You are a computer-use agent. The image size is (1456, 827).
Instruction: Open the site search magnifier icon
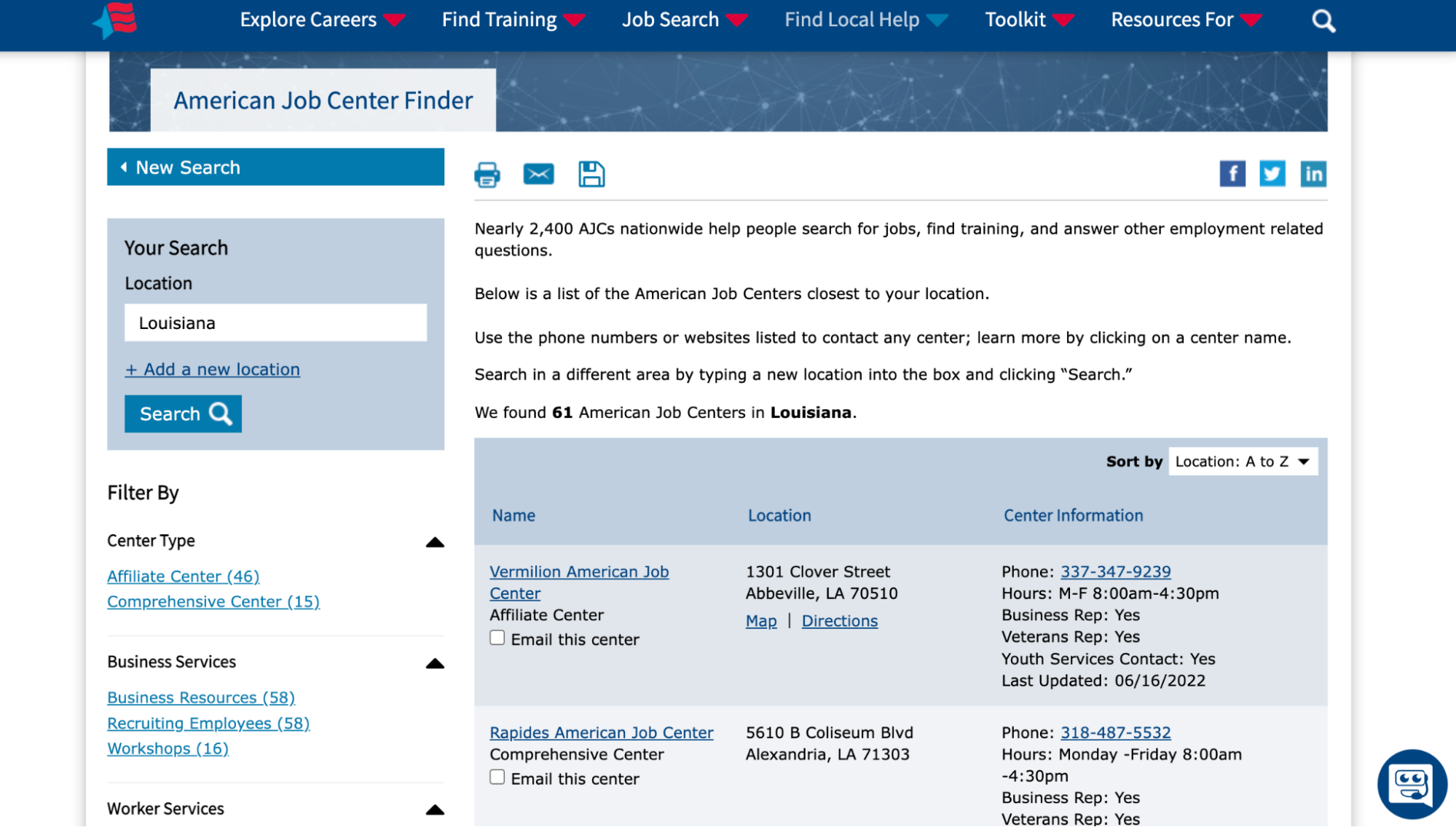(1323, 21)
